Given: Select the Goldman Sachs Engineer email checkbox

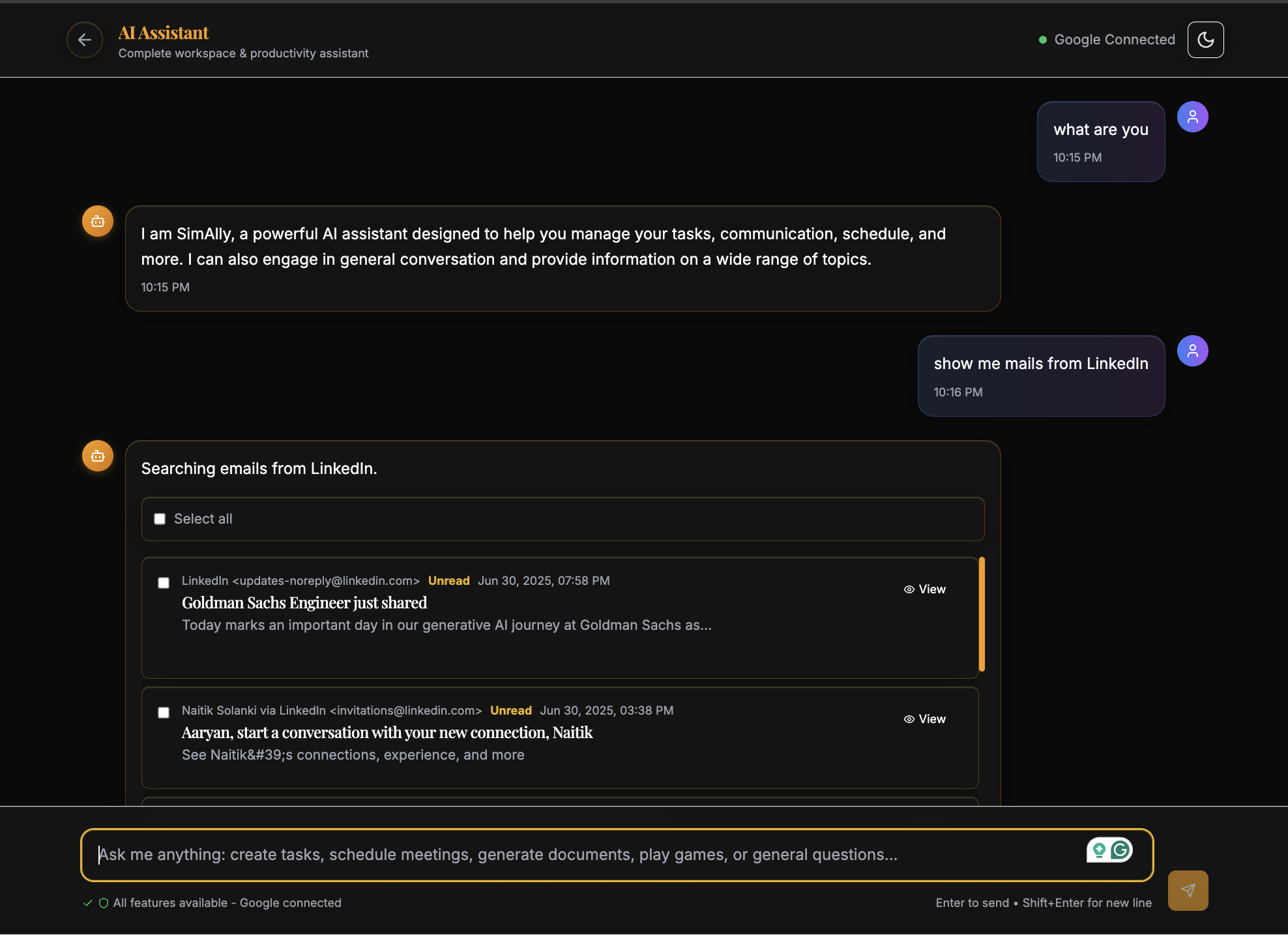Looking at the screenshot, I should 164,583.
